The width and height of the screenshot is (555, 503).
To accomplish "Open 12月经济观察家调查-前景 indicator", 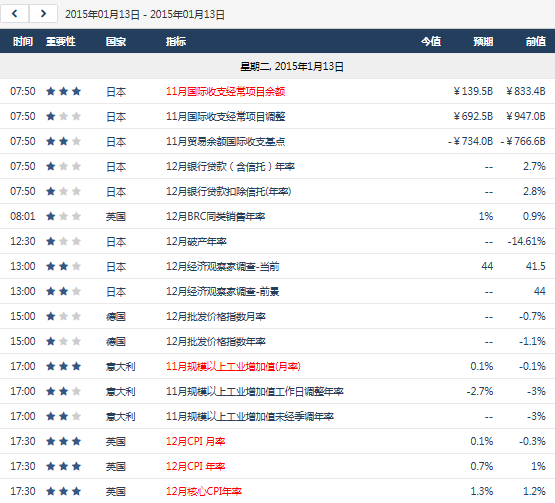I will [x=223, y=291].
